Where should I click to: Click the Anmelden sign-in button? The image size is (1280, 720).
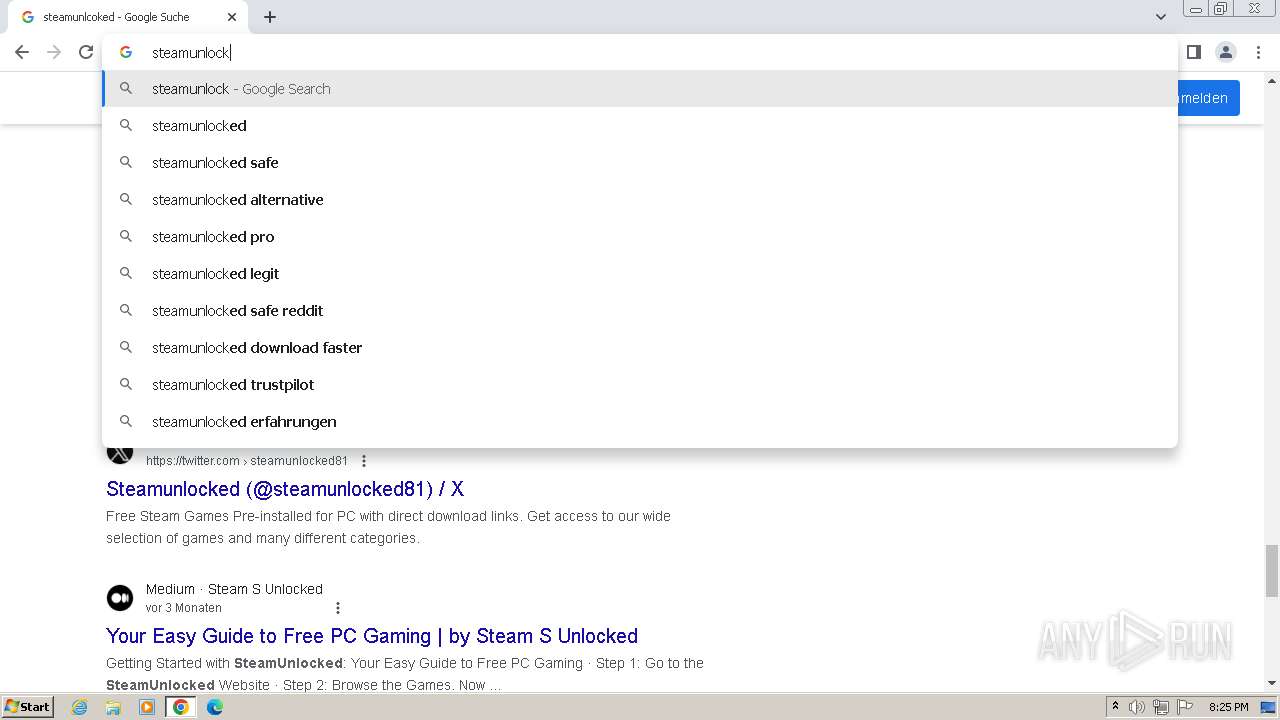[x=1208, y=98]
